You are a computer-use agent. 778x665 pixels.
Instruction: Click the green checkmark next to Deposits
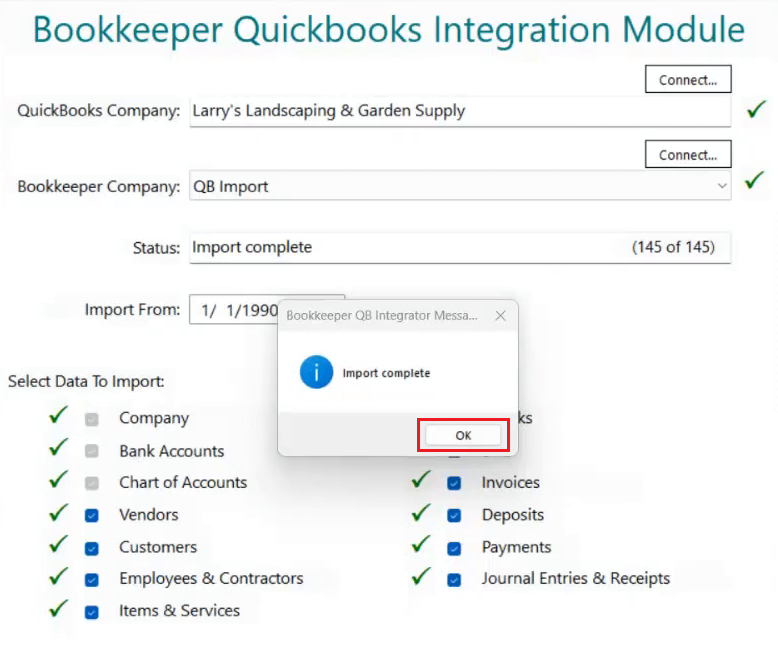coord(421,512)
